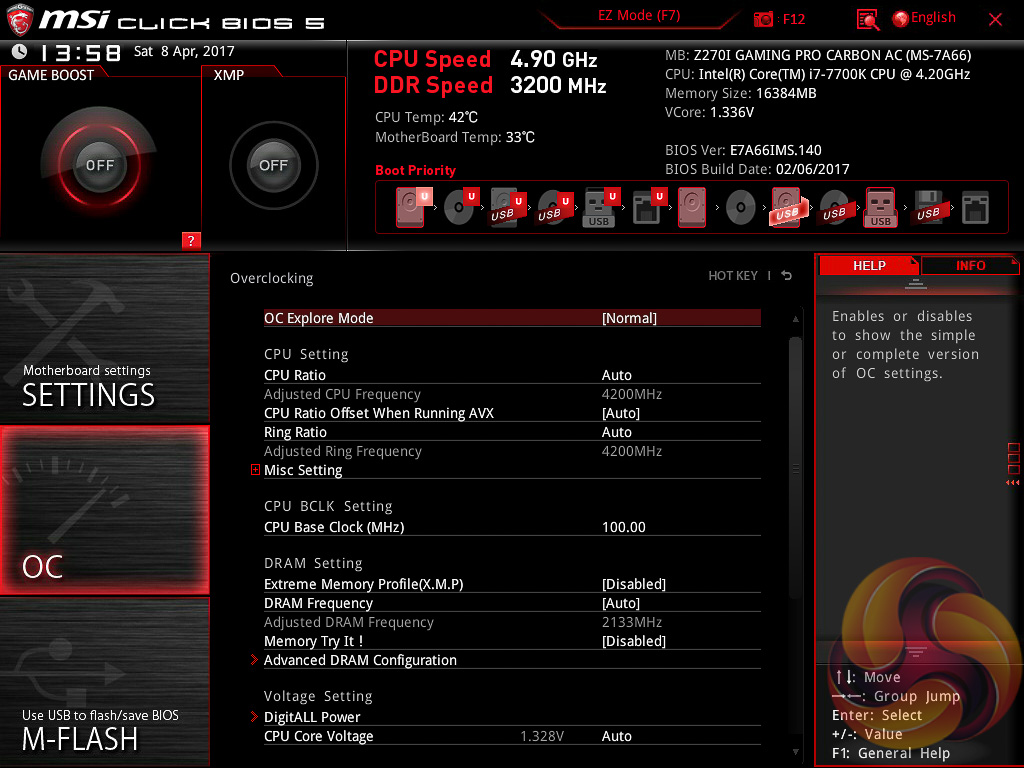The image size is (1024, 768).
Task: Click the red question mark help icon
Action: pyautogui.click(x=191, y=240)
